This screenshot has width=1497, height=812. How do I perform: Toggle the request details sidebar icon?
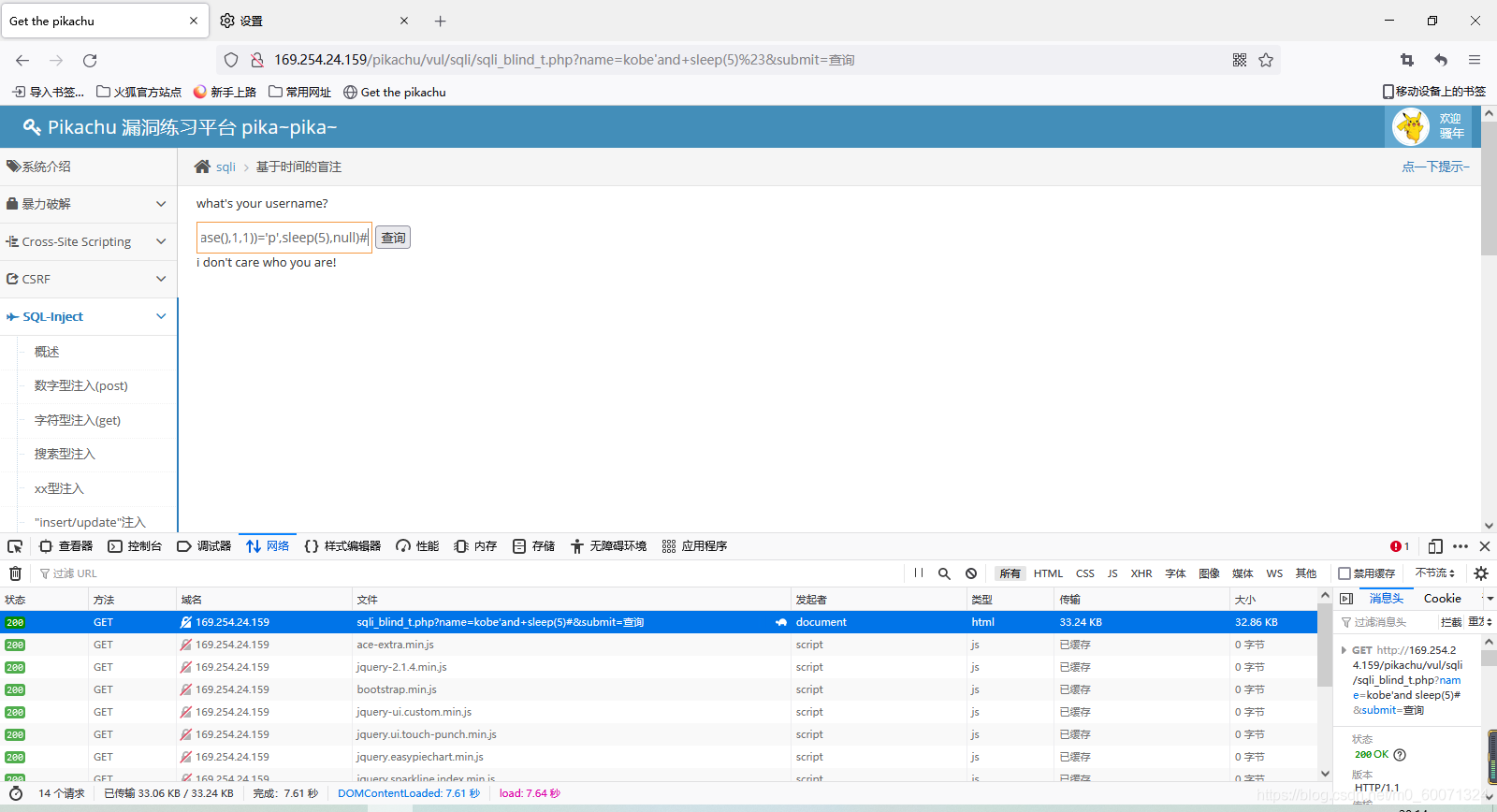pyautogui.click(x=1346, y=599)
